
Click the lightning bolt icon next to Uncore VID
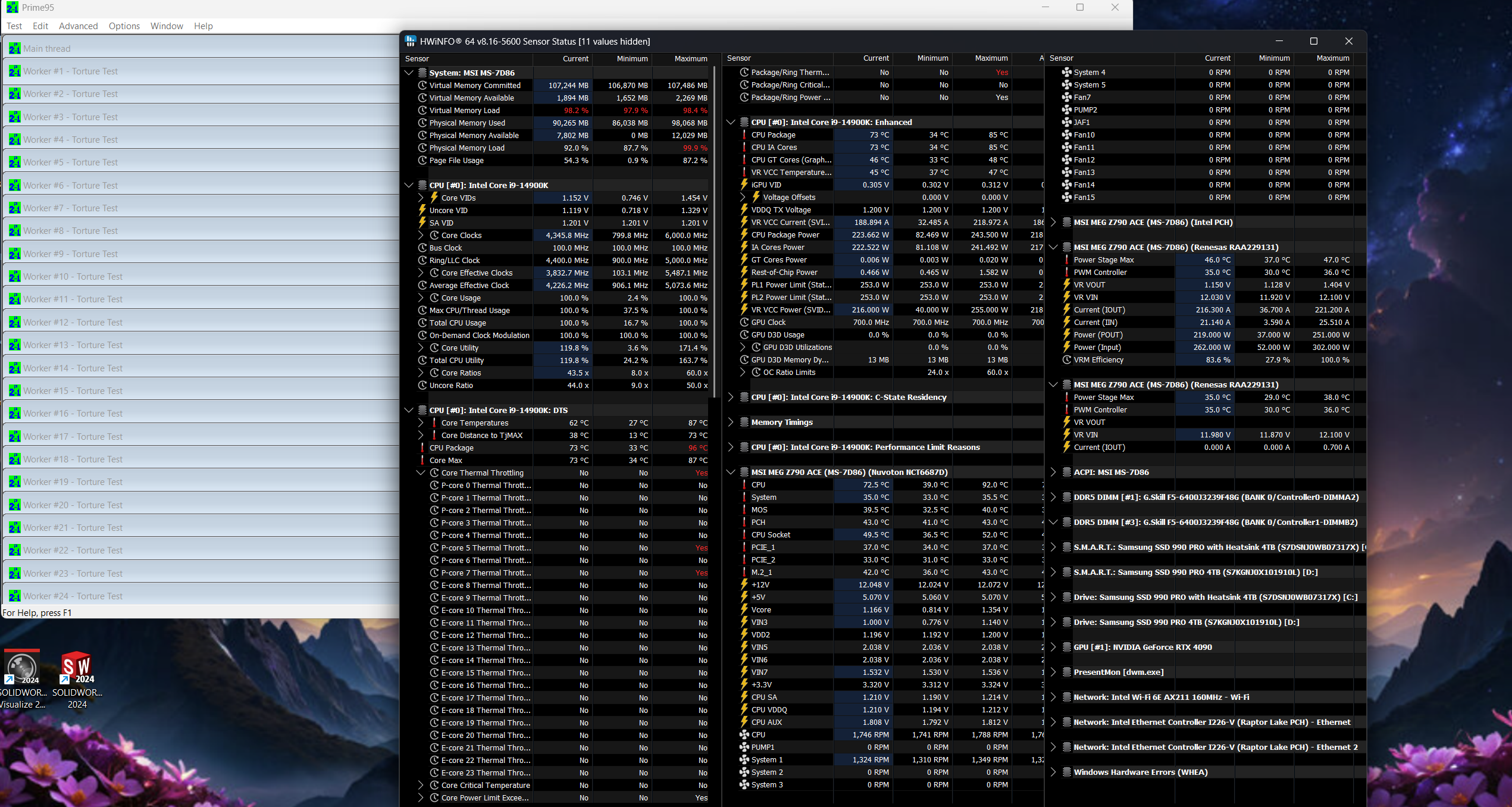pos(422,210)
